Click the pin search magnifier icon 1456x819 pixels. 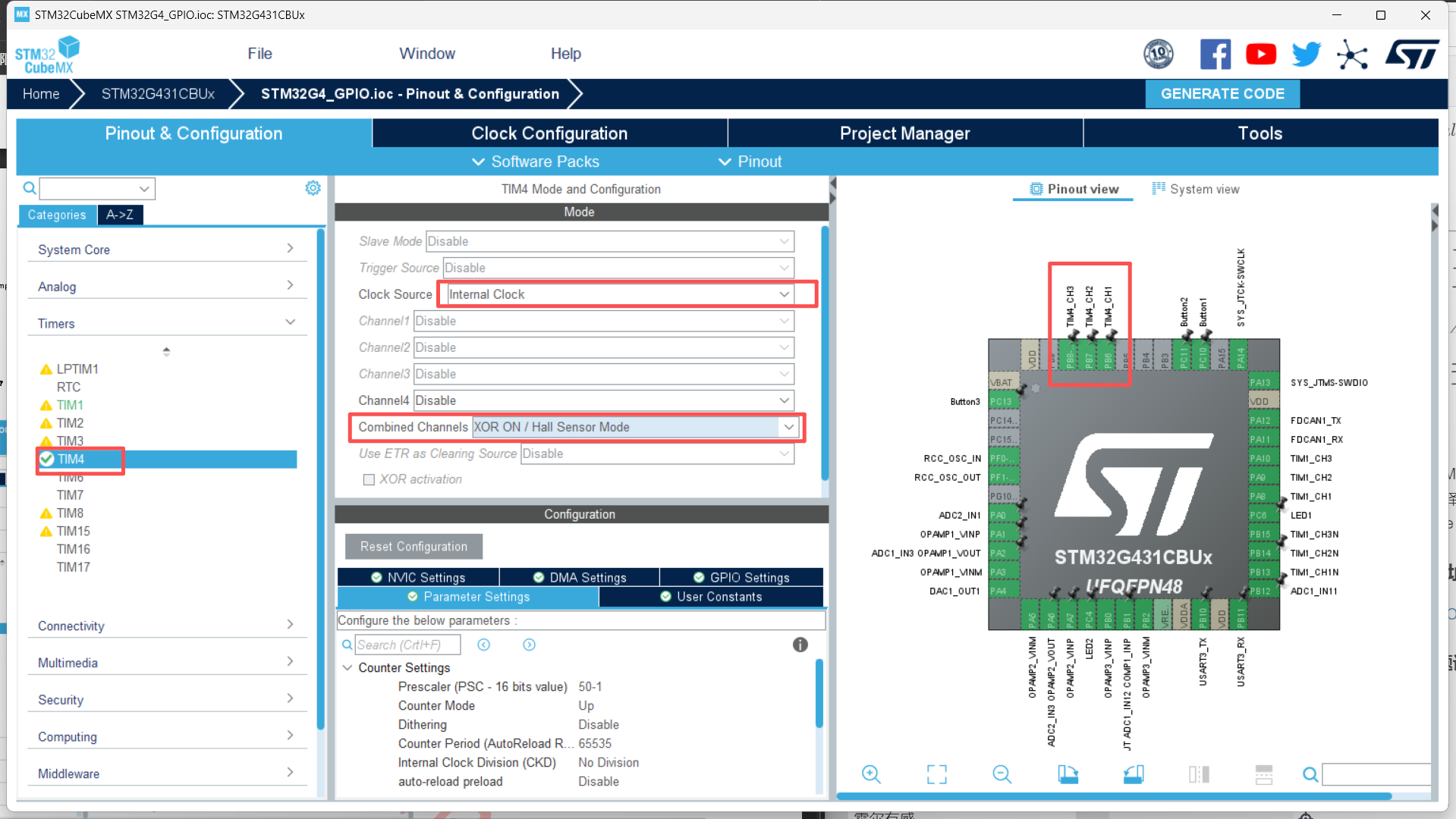(1310, 774)
